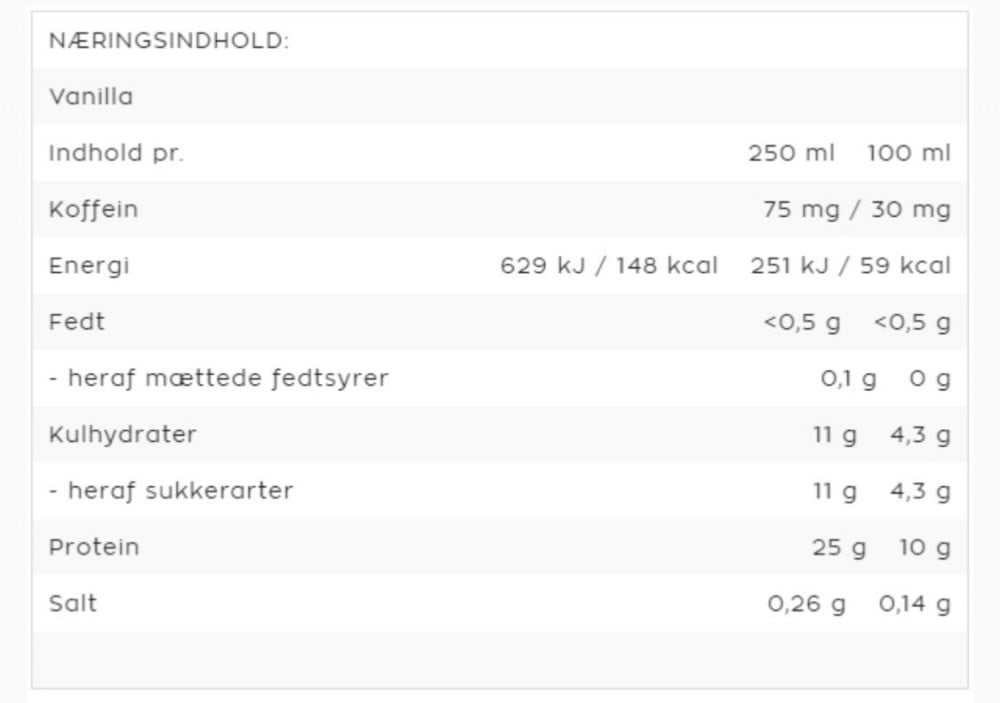The image size is (1000, 703).
Task: Select the 0,1 g saturated fat value
Action: point(848,378)
